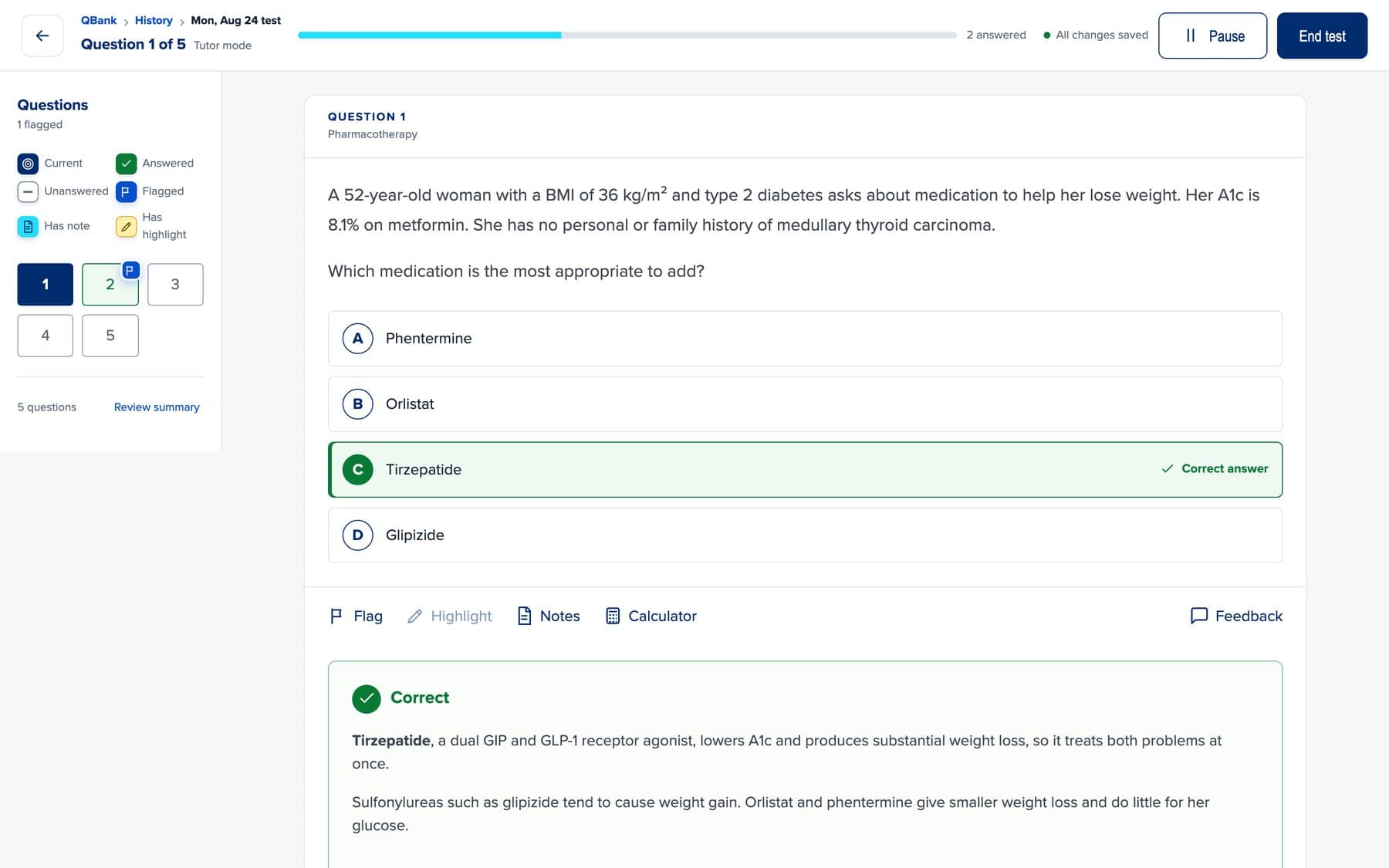Click the 'Mon, Aug 24 test' breadcrumb text
Viewport: 1389px width, 868px height.
[236, 21]
